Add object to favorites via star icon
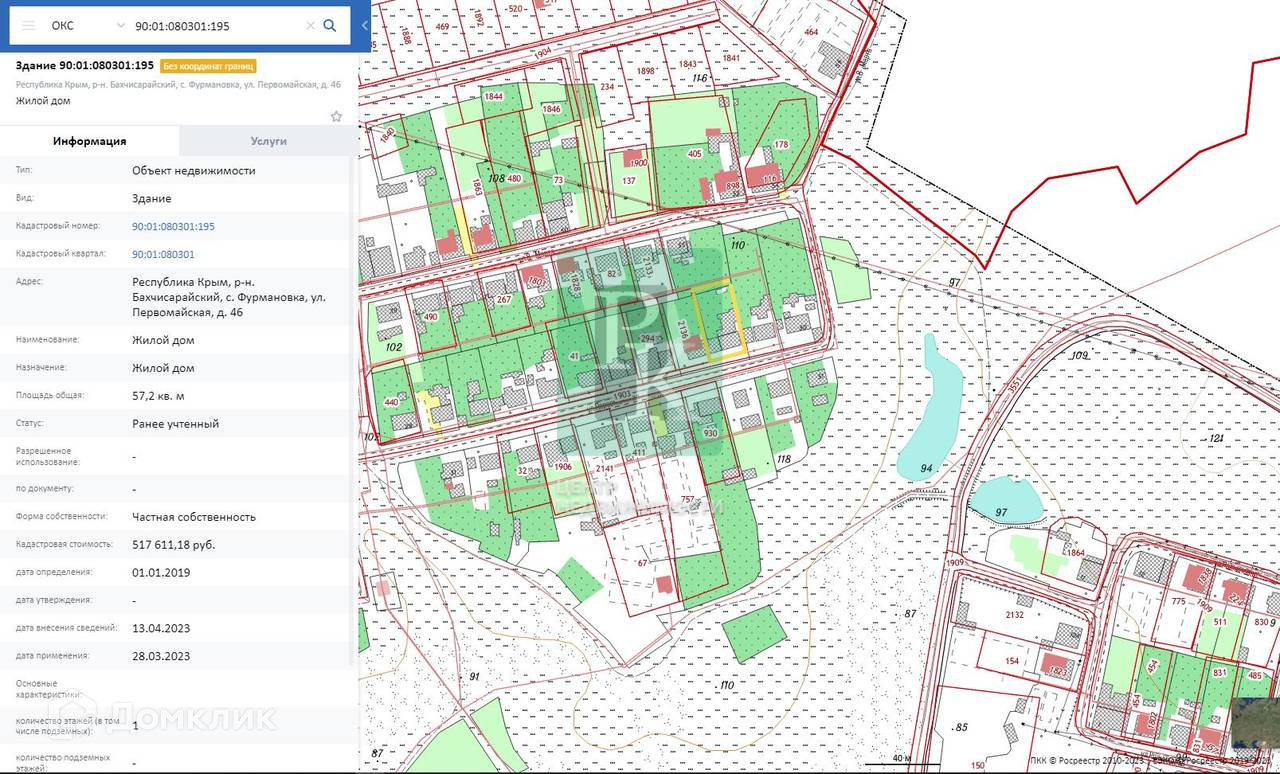Screen dimensions: 1280x774 (336, 116)
